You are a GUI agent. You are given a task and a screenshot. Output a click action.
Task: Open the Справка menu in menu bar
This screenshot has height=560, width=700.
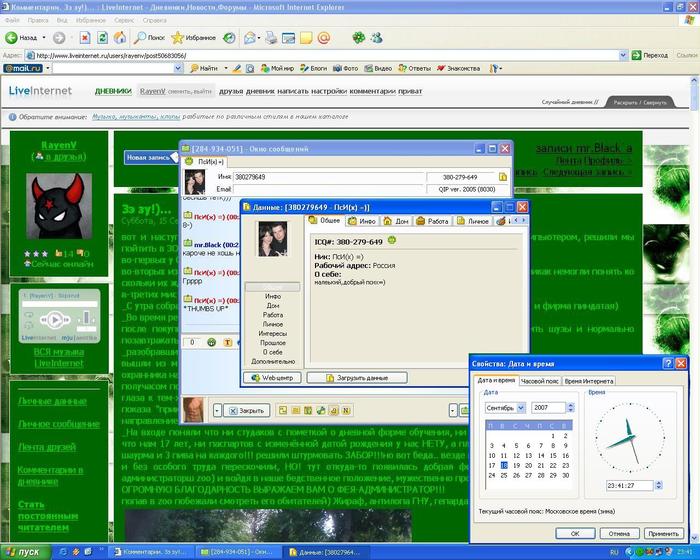pyautogui.click(x=154, y=20)
